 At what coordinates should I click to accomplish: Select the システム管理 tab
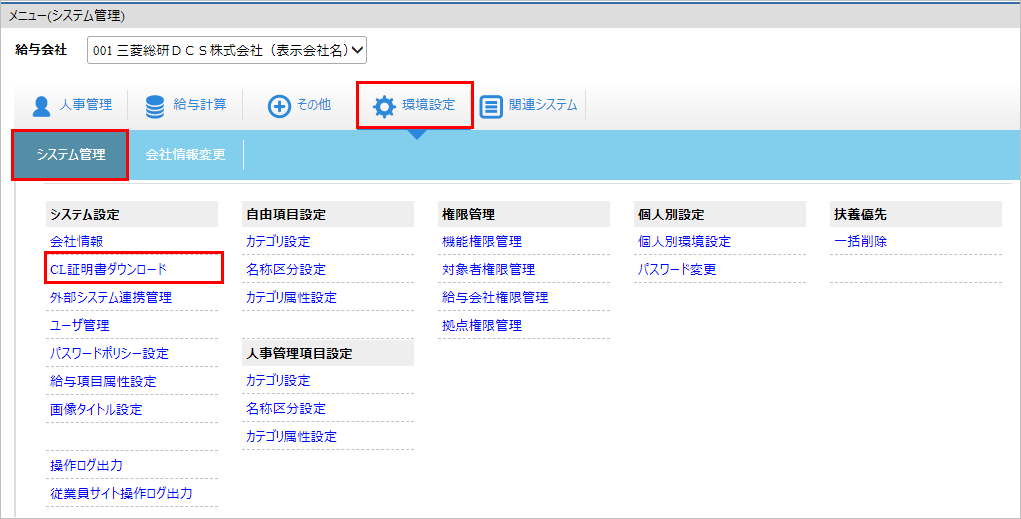click(70, 155)
